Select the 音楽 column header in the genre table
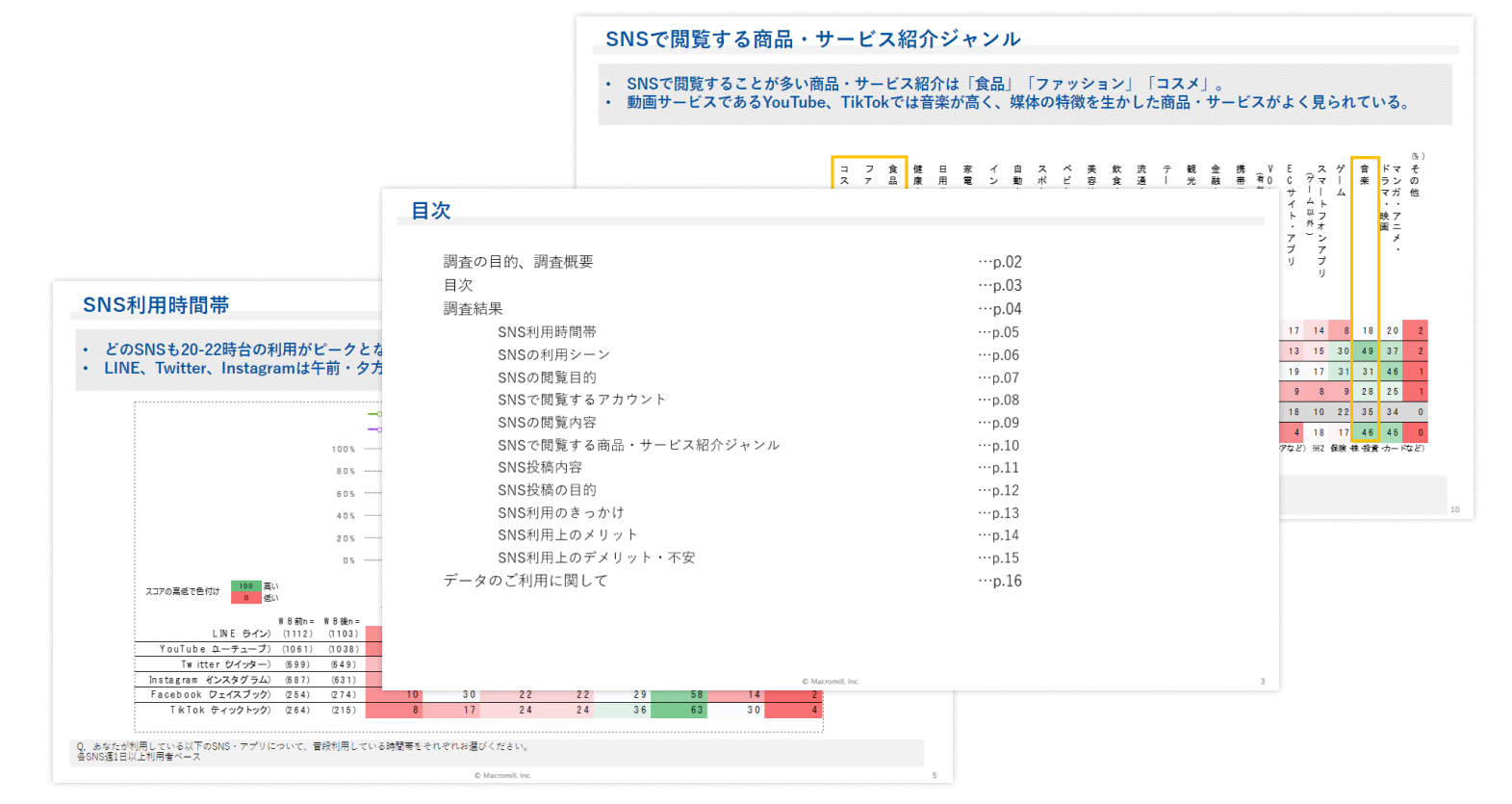1512x804 pixels. (1365, 174)
